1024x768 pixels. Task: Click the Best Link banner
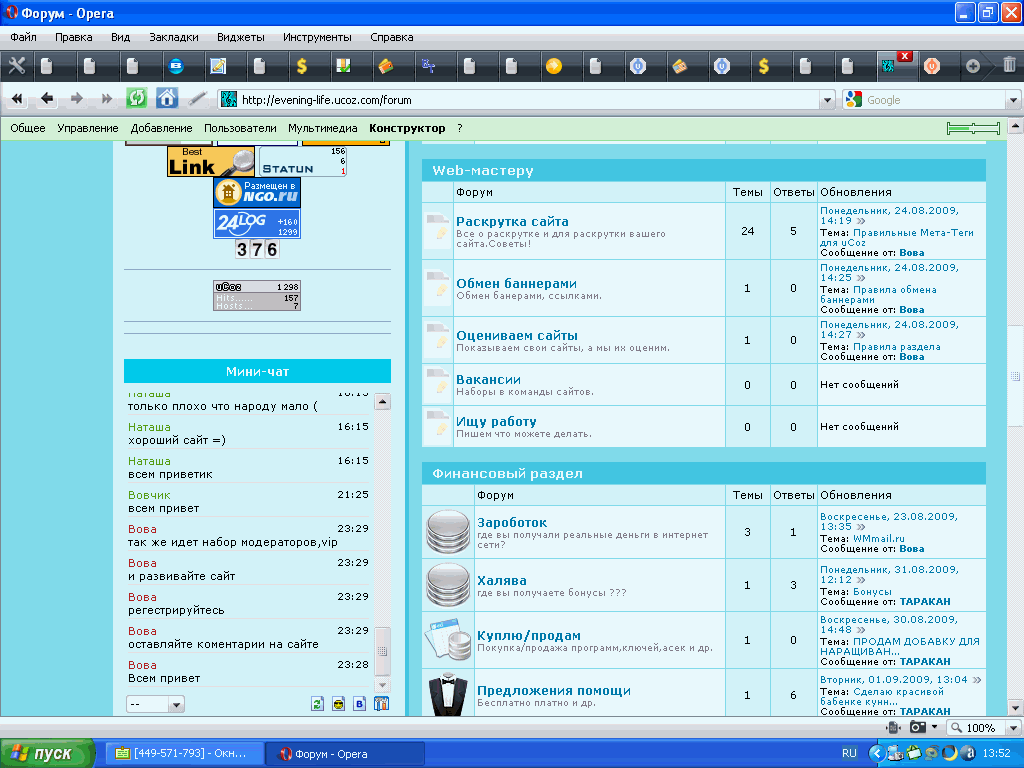pyautogui.click(x=211, y=161)
